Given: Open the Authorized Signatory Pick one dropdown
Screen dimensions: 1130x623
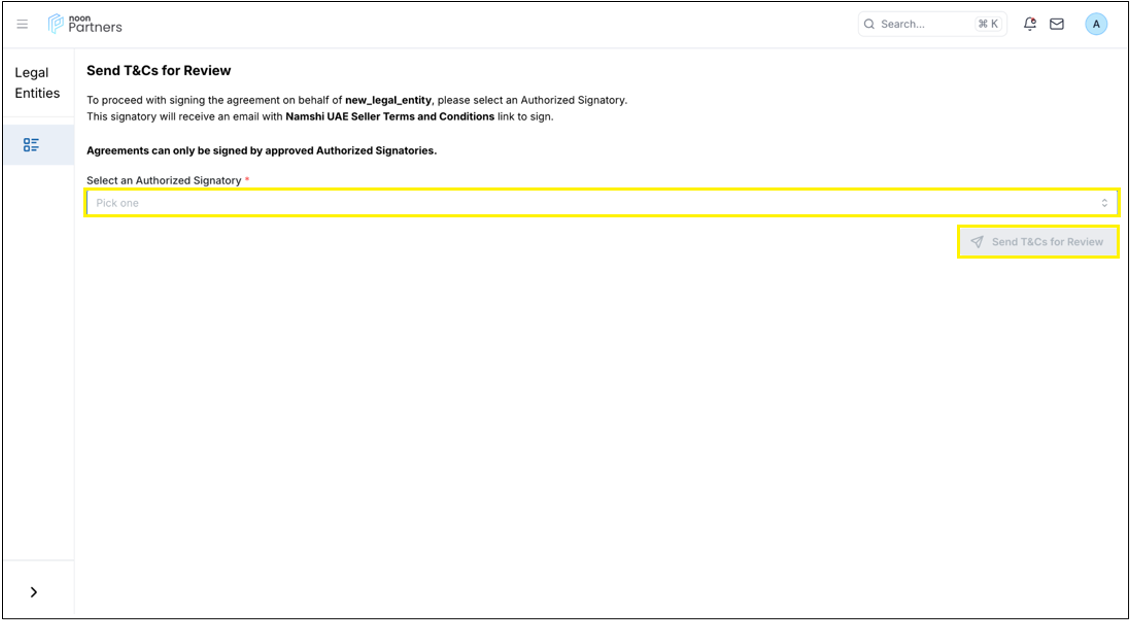Looking at the screenshot, I should tap(602, 203).
